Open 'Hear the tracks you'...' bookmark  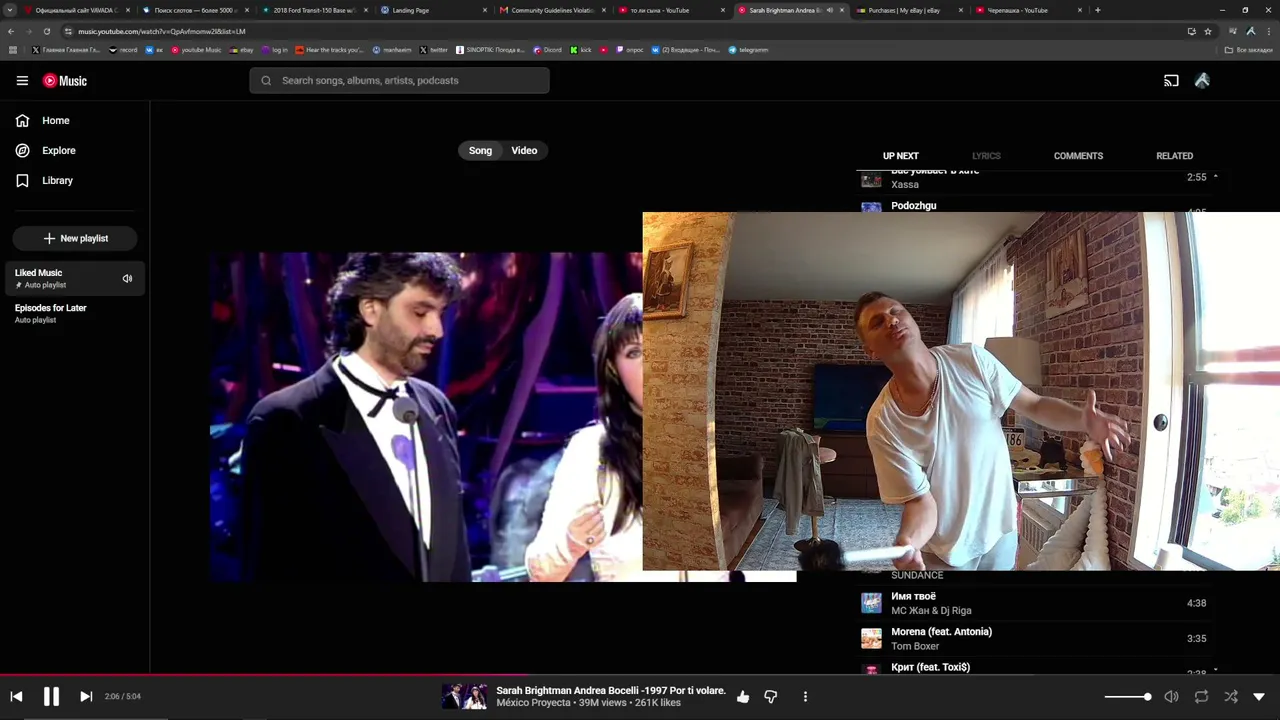coord(330,50)
